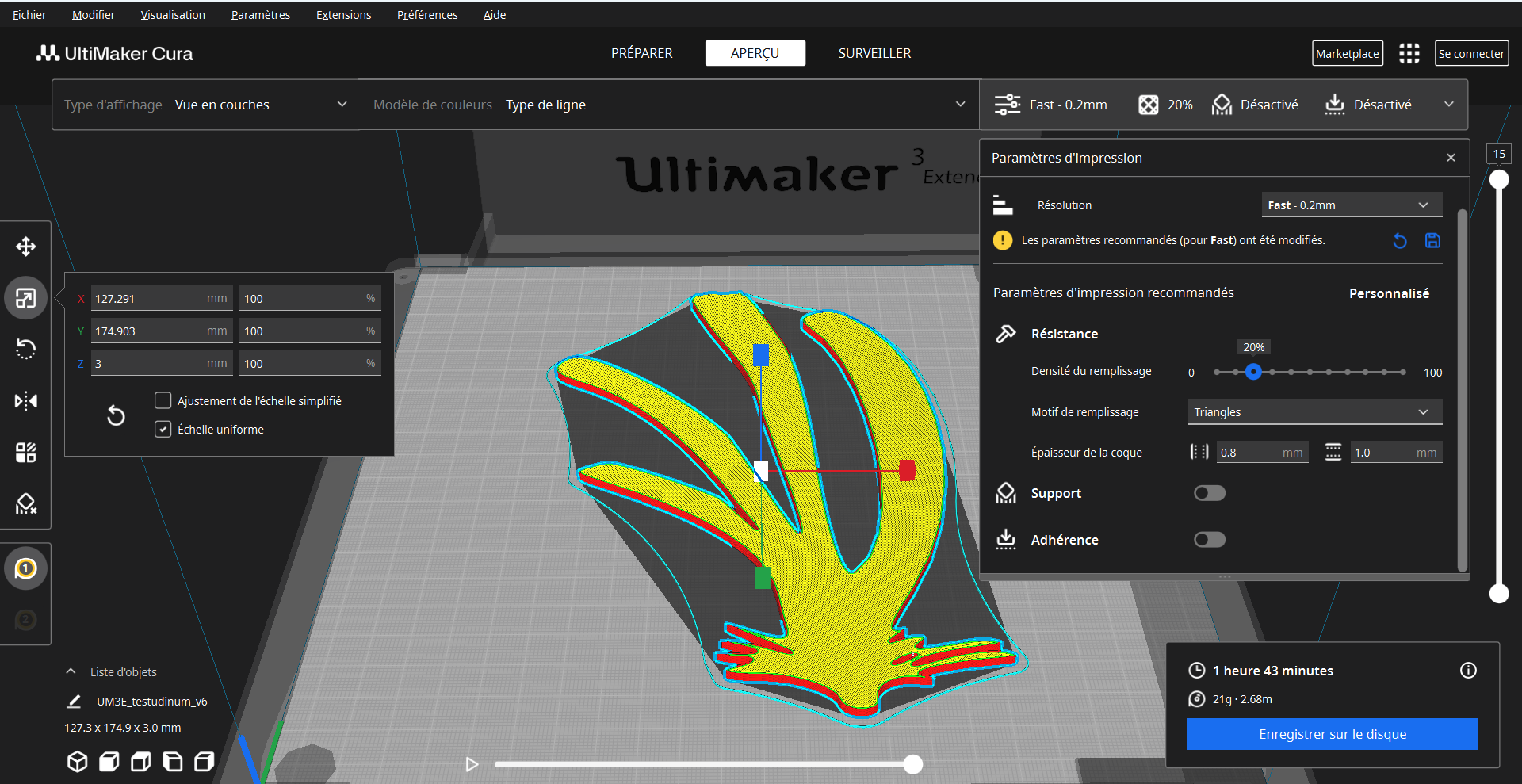
Task: Switch to right side view cube
Action: point(204,762)
